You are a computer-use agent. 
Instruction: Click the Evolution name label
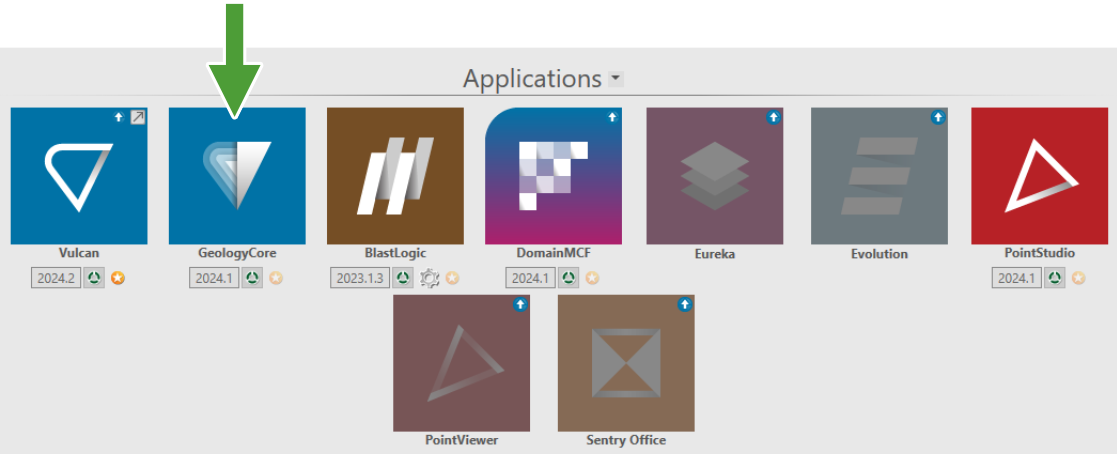(x=879, y=253)
